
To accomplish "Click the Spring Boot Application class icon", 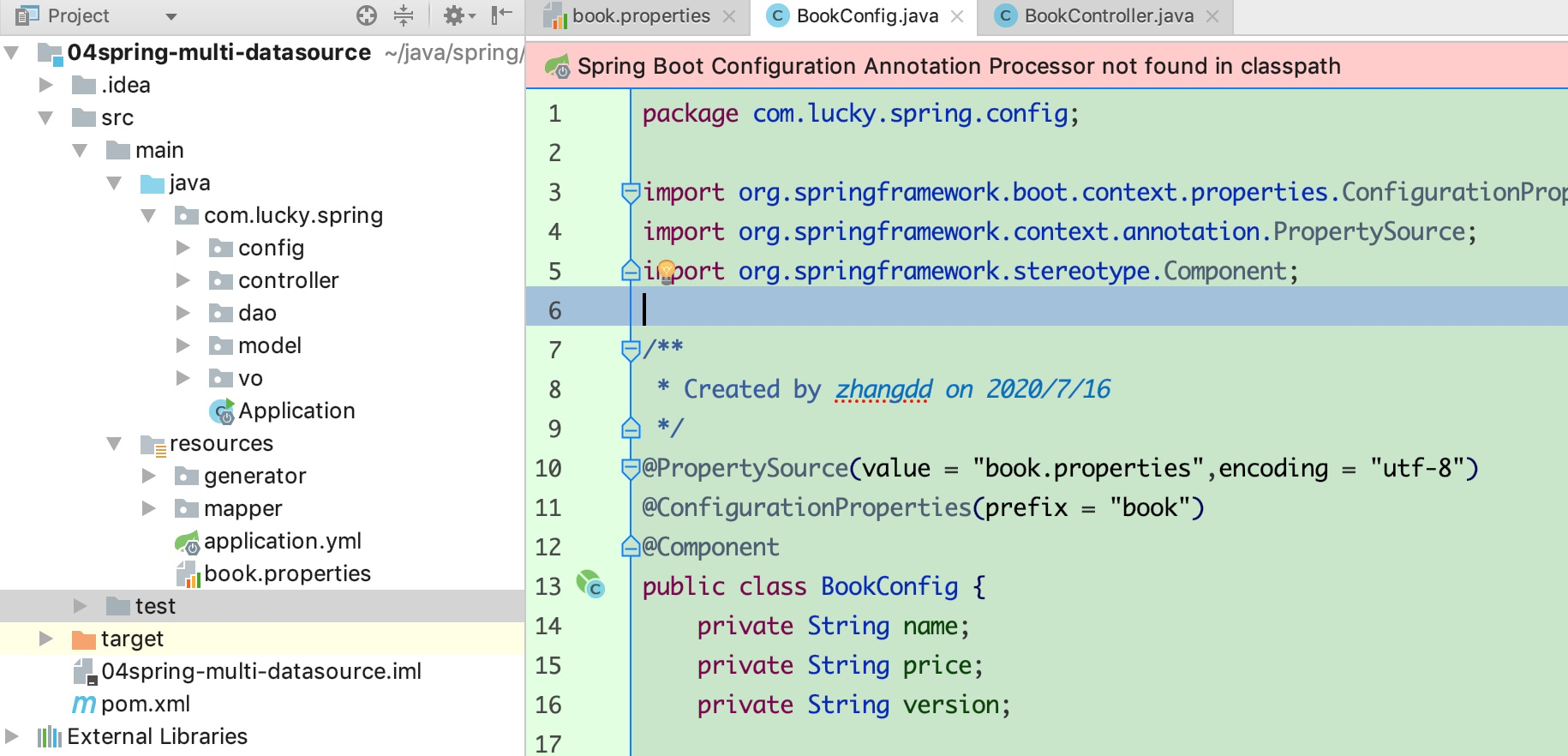I will (x=222, y=411).
